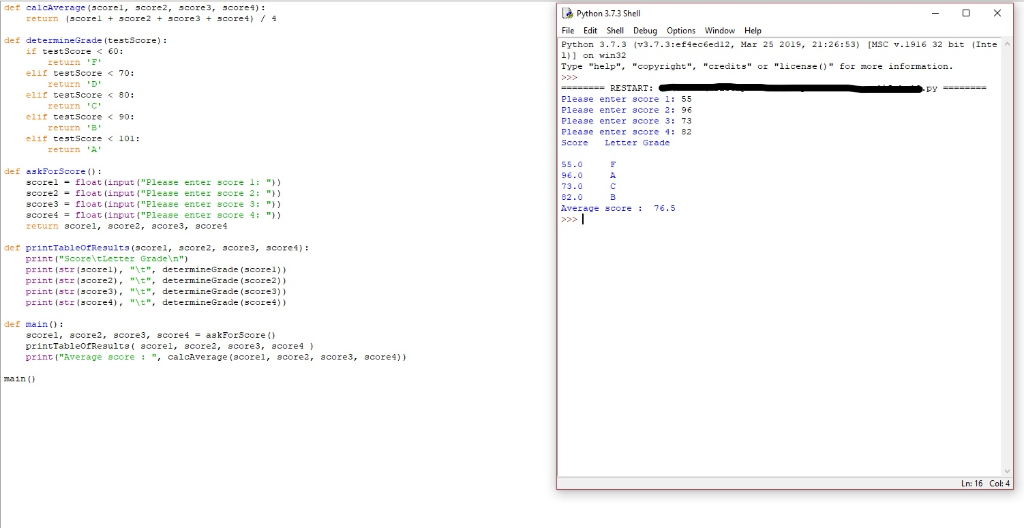This screenshot has width=1024, height=528.
Task: Click the print line with determineGrade(score4)
Action: coord(156,303)
